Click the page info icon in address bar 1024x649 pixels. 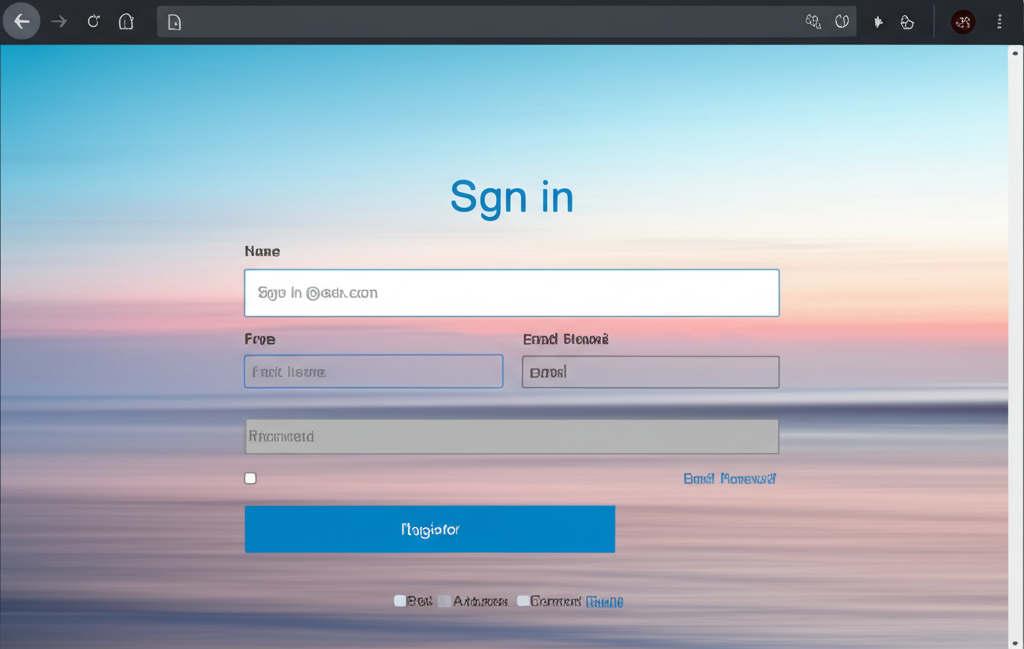click(175, 21)
